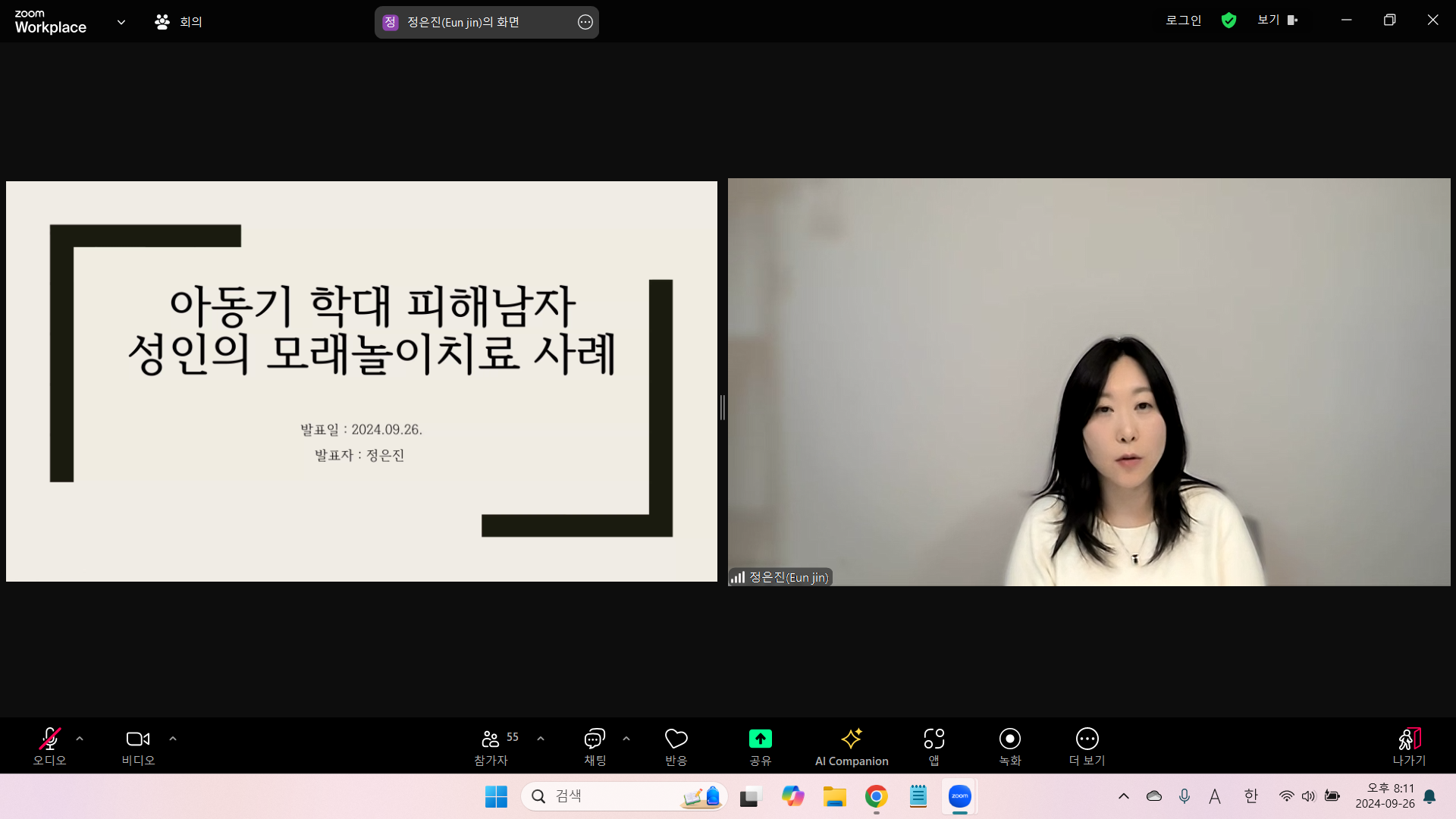Click the 로그인 sign-in link
1456x819 pixels.
[1184, 20]
